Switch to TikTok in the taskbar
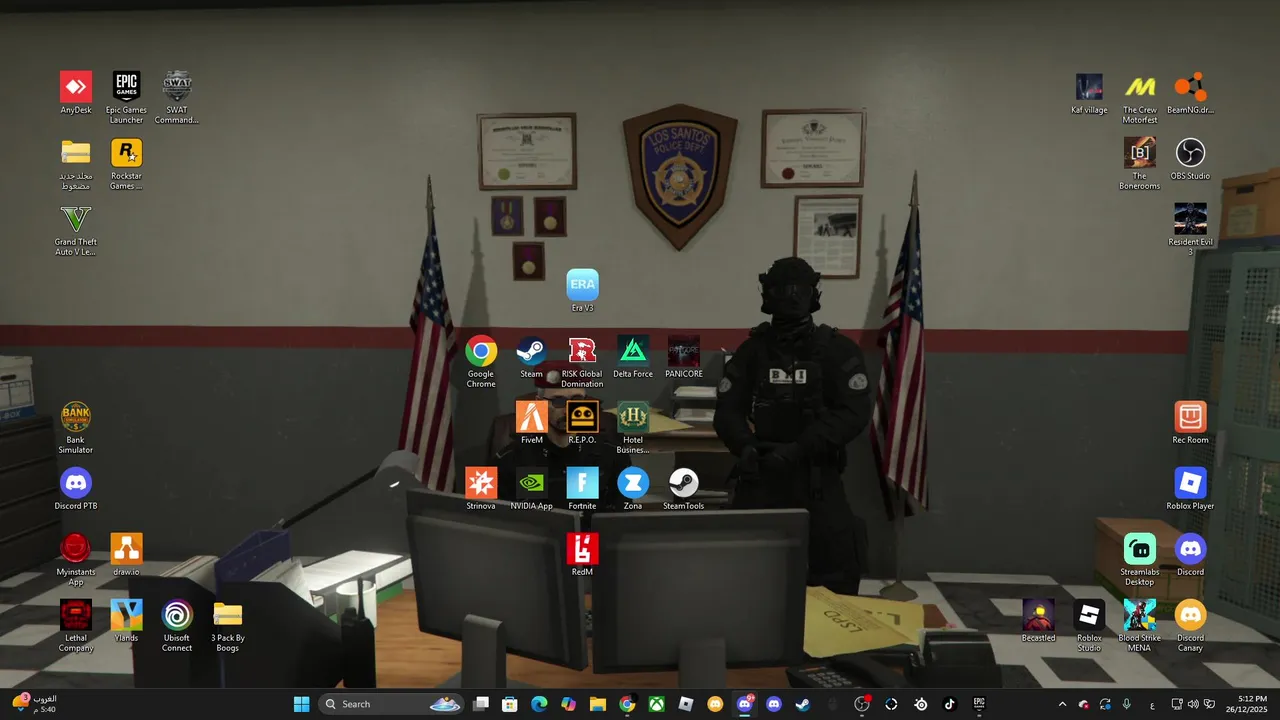The width and height of the screenshot is (1280, 720). pos(950,704)
